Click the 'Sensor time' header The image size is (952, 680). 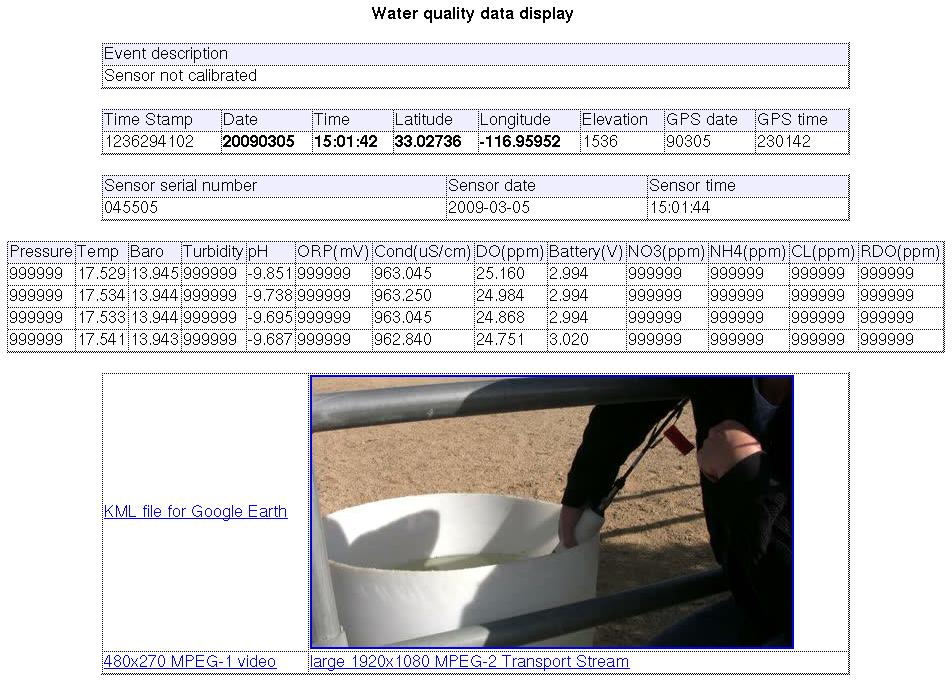[x=747, y=185]
